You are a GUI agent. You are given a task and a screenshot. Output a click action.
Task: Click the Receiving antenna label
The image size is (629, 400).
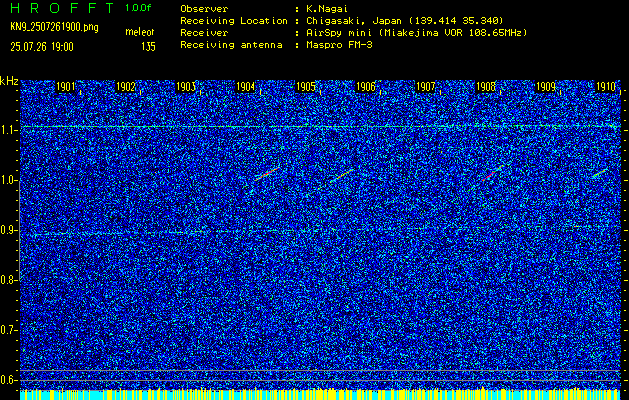(231, 45)
